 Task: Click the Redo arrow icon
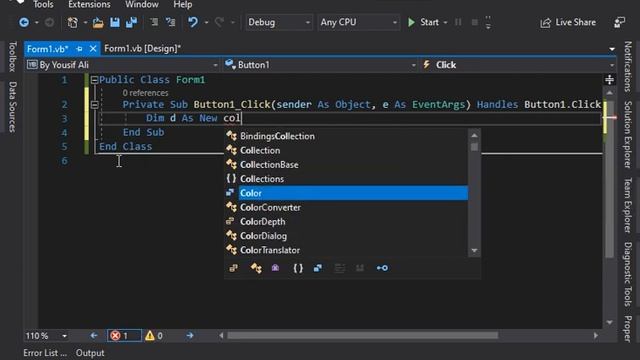point(220,22)
